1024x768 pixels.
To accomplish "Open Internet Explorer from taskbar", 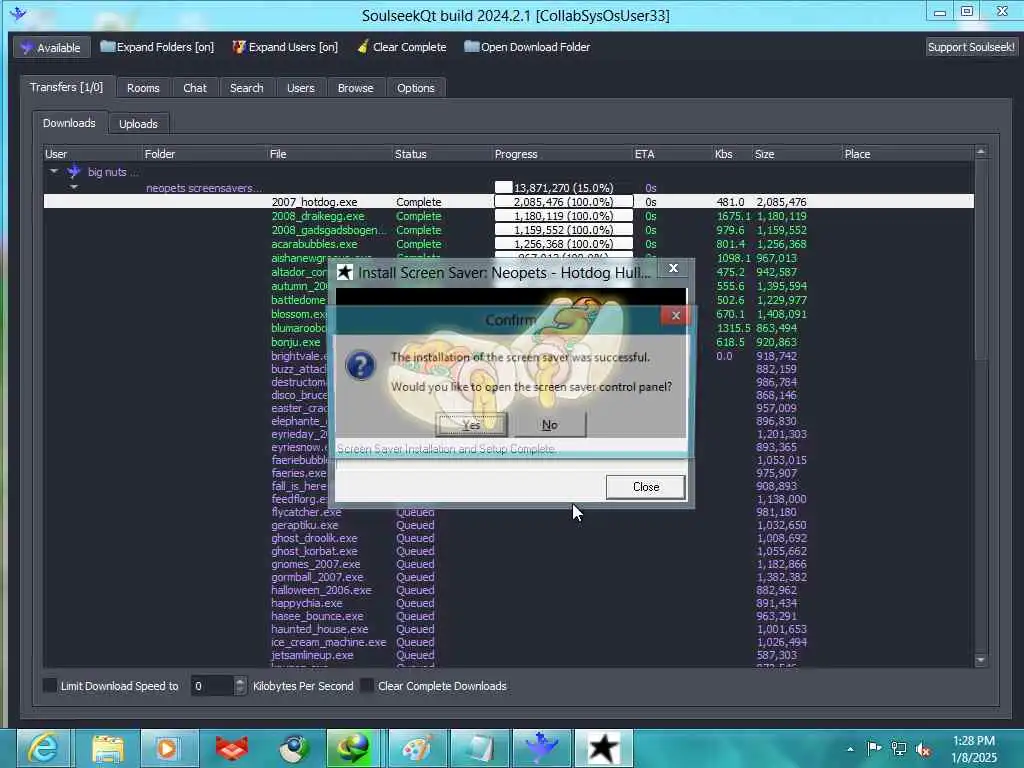I will 43,748.
